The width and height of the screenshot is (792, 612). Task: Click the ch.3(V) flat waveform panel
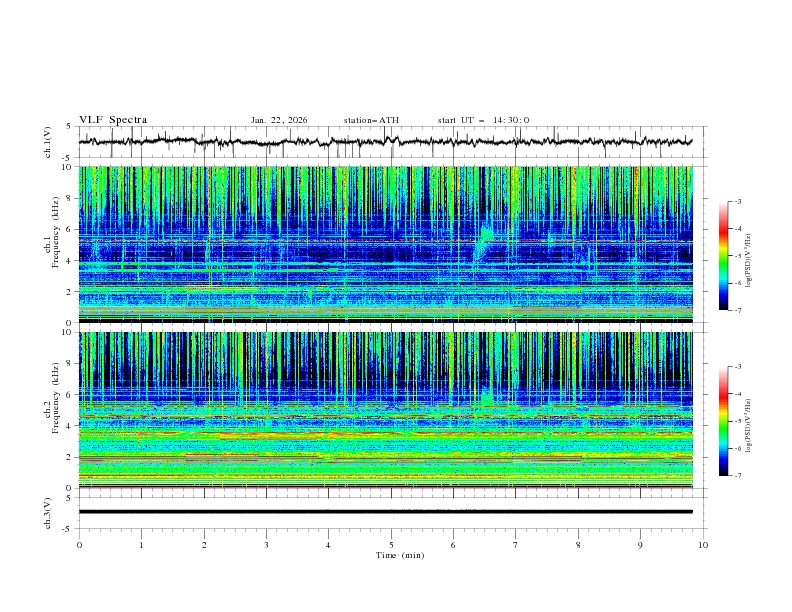393,513
